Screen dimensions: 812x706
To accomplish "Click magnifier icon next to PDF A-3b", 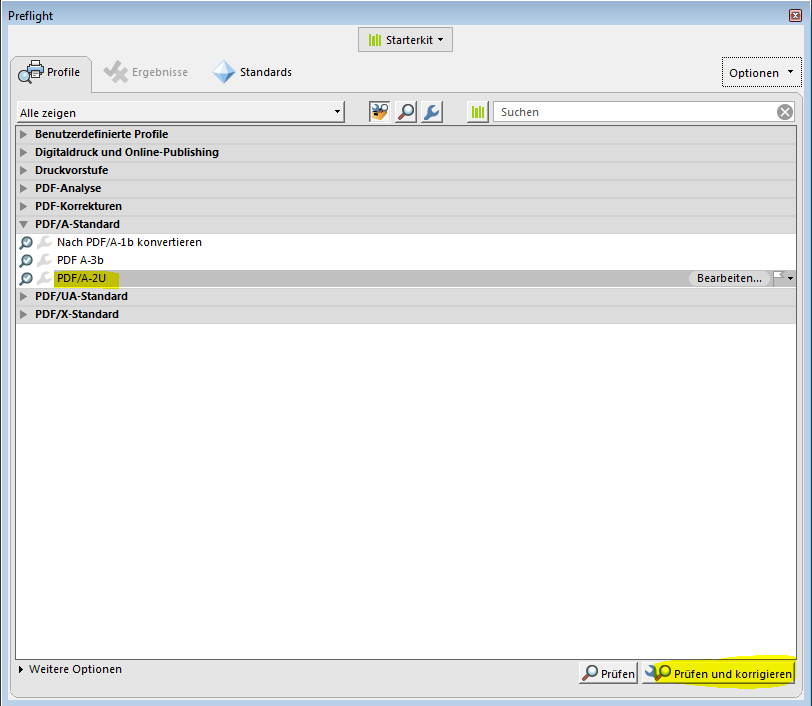I will 26,260.
